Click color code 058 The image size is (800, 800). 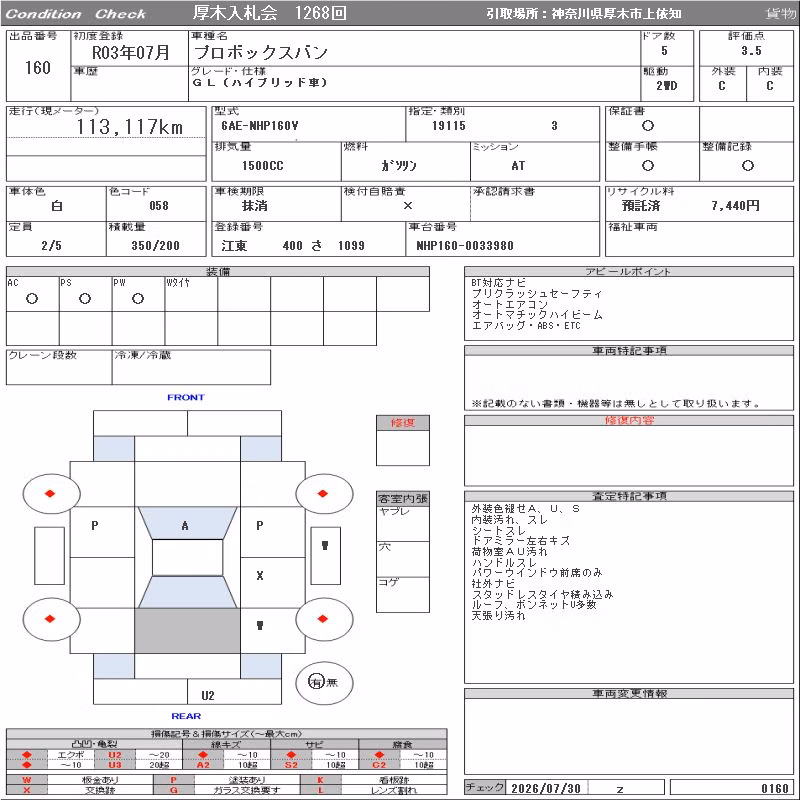click(x=159, y=206)
